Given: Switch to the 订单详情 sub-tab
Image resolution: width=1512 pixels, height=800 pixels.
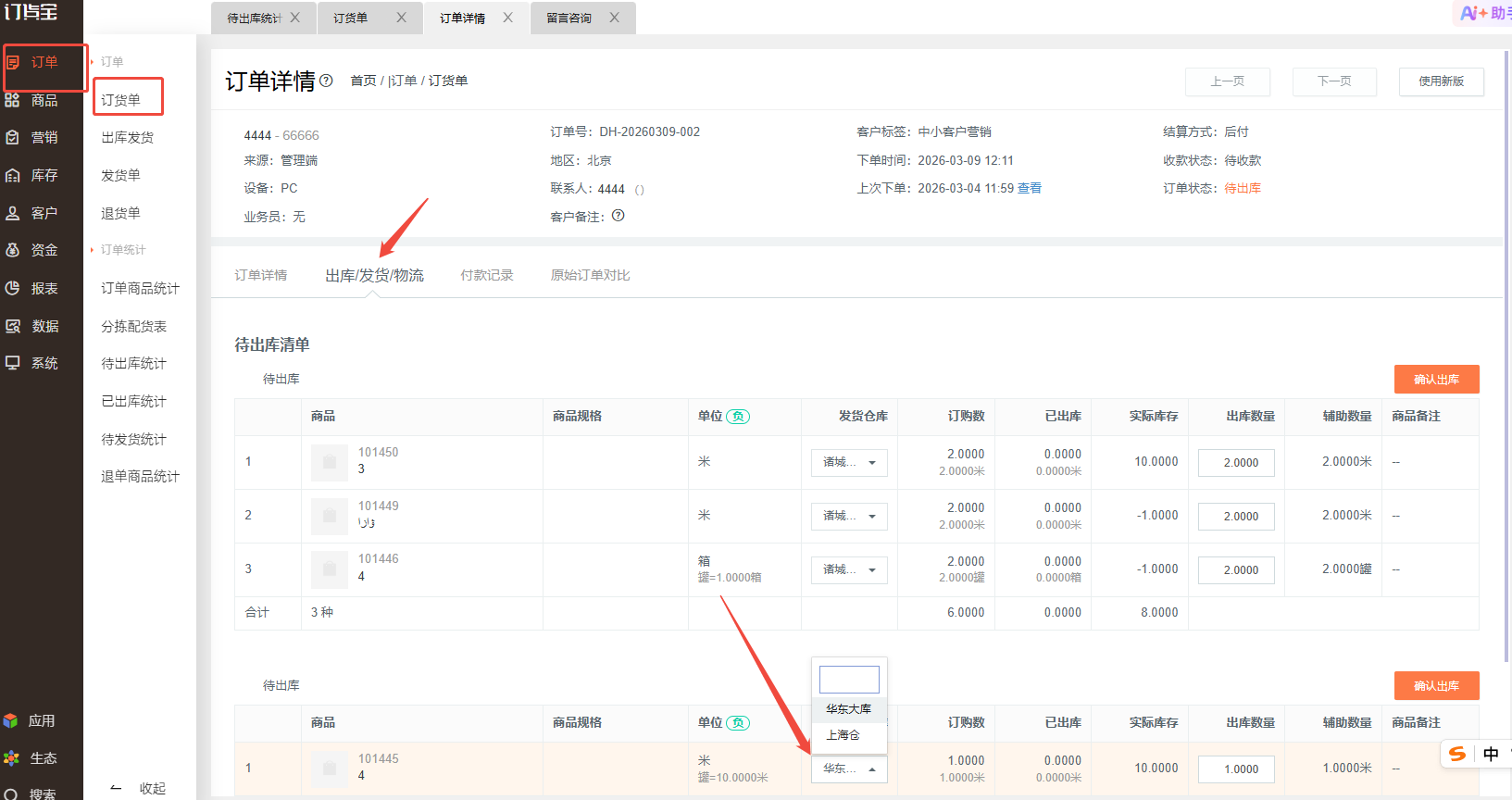Looking at the screenshot, I should pos(260,275).
